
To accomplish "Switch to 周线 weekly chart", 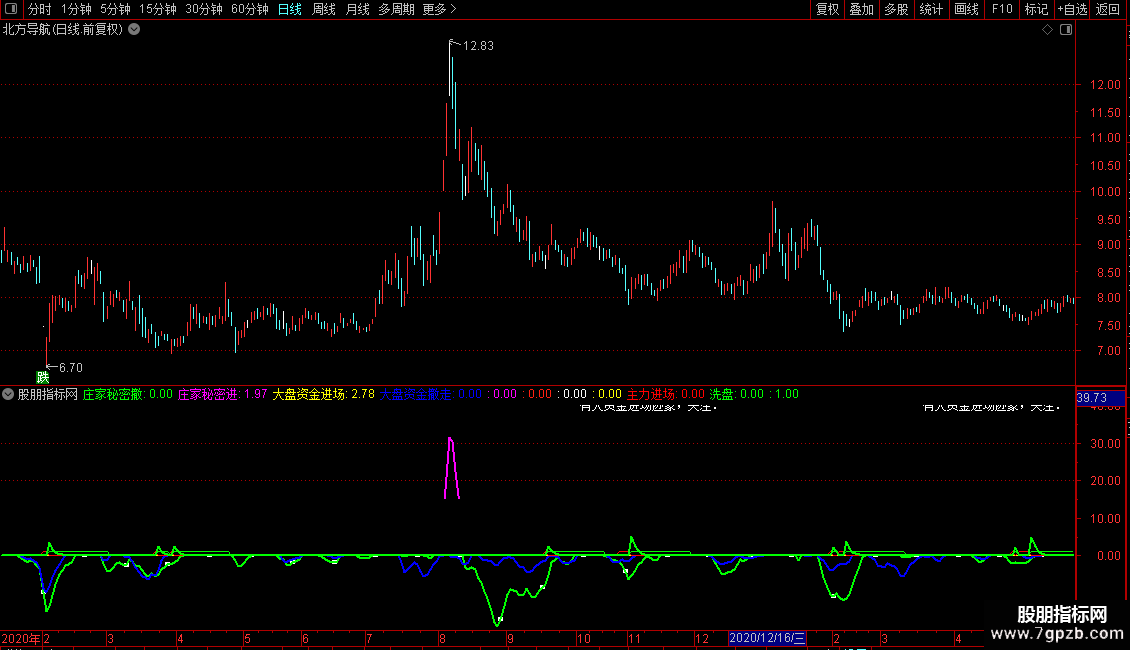I will pyautogui.click(x=324, y=9).
